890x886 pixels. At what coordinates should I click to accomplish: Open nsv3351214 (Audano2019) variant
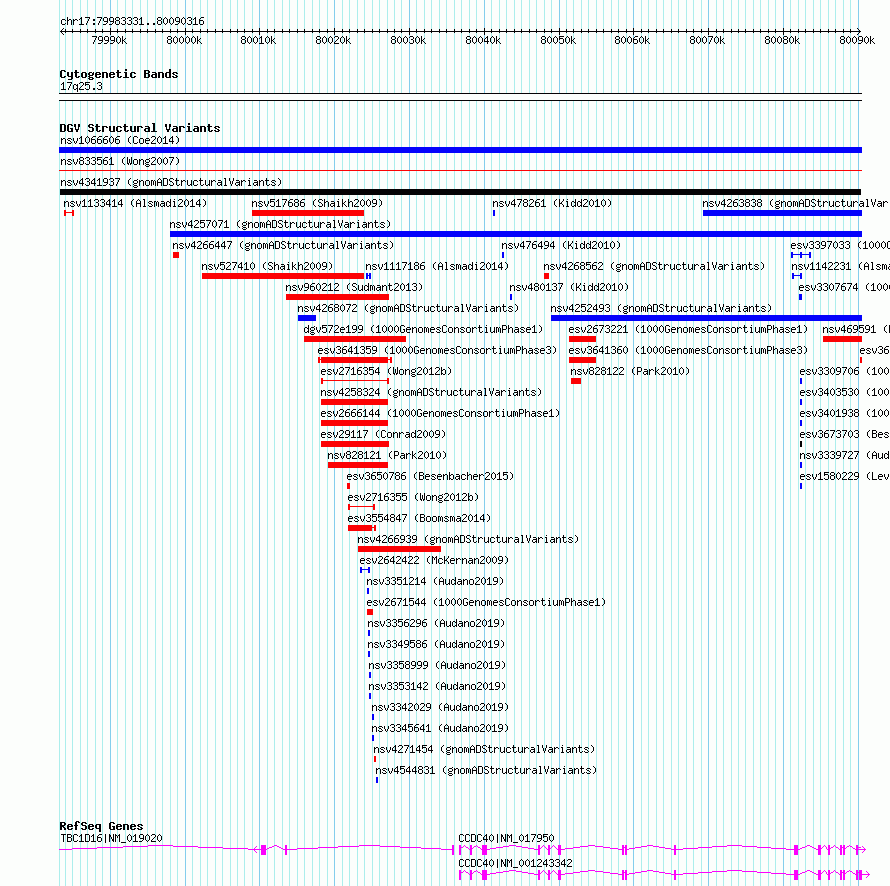[x=435, y=581]
